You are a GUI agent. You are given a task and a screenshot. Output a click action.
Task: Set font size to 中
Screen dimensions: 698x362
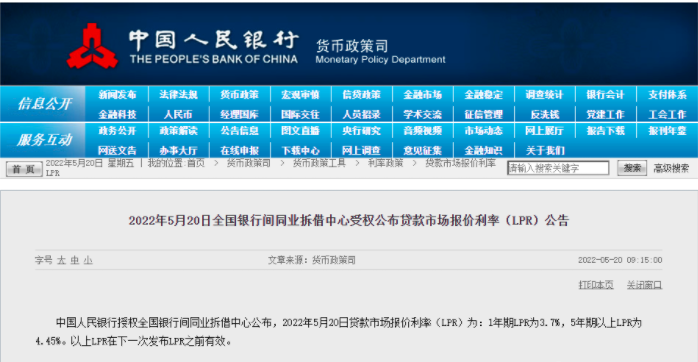click(75, 260)
